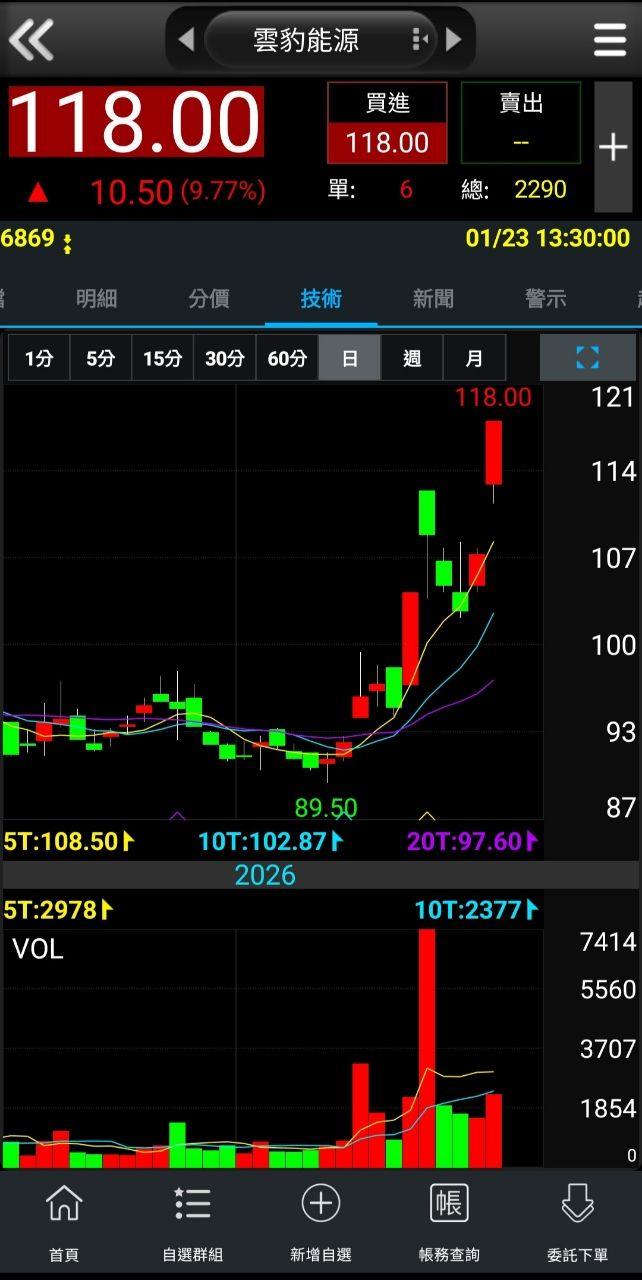This screenshot has width=642, height=1280.
Task: Tap the 賣出 sell price button
Action: pyautogui.click(x=520, y=123)
